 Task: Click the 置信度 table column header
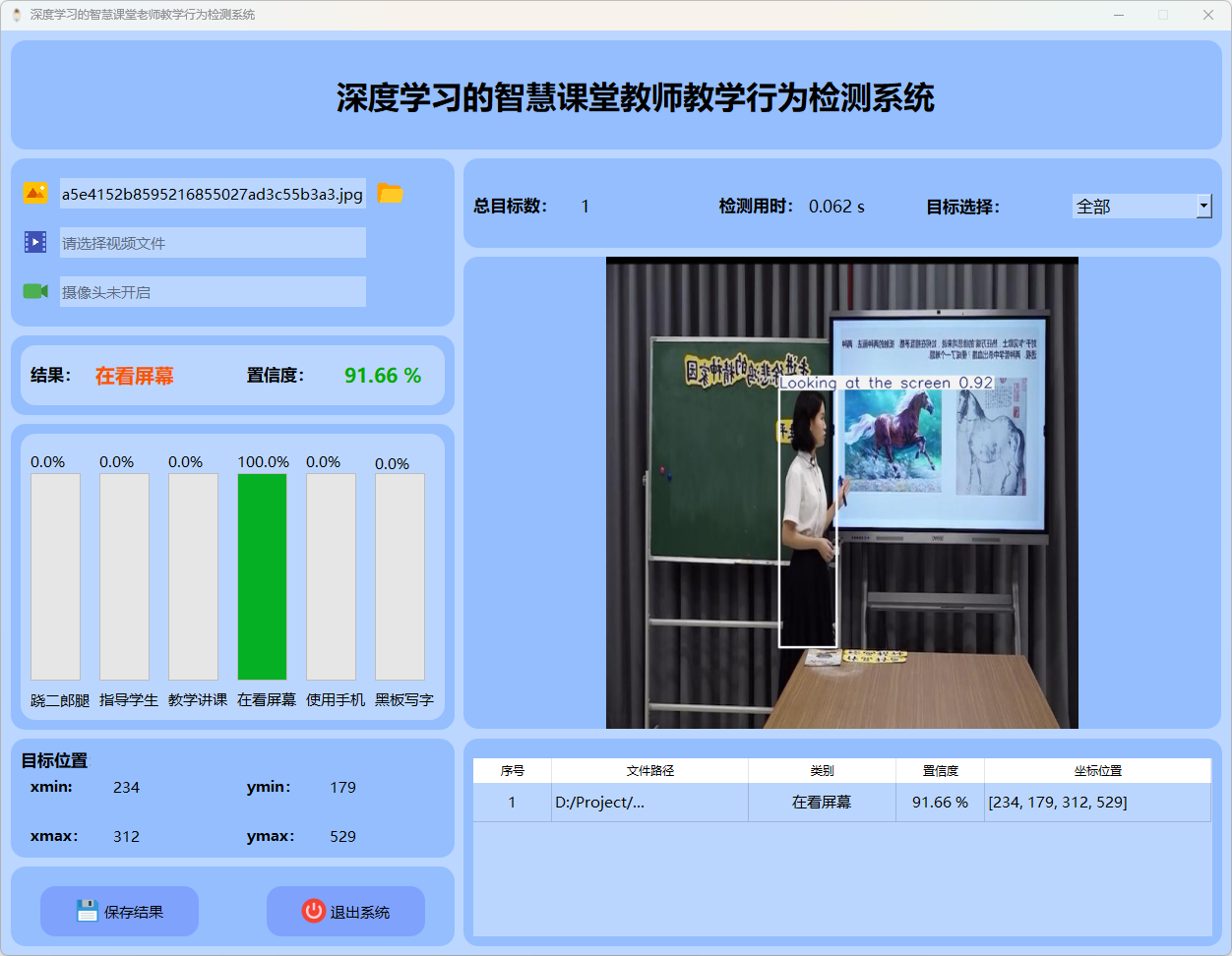pos(940,771)
